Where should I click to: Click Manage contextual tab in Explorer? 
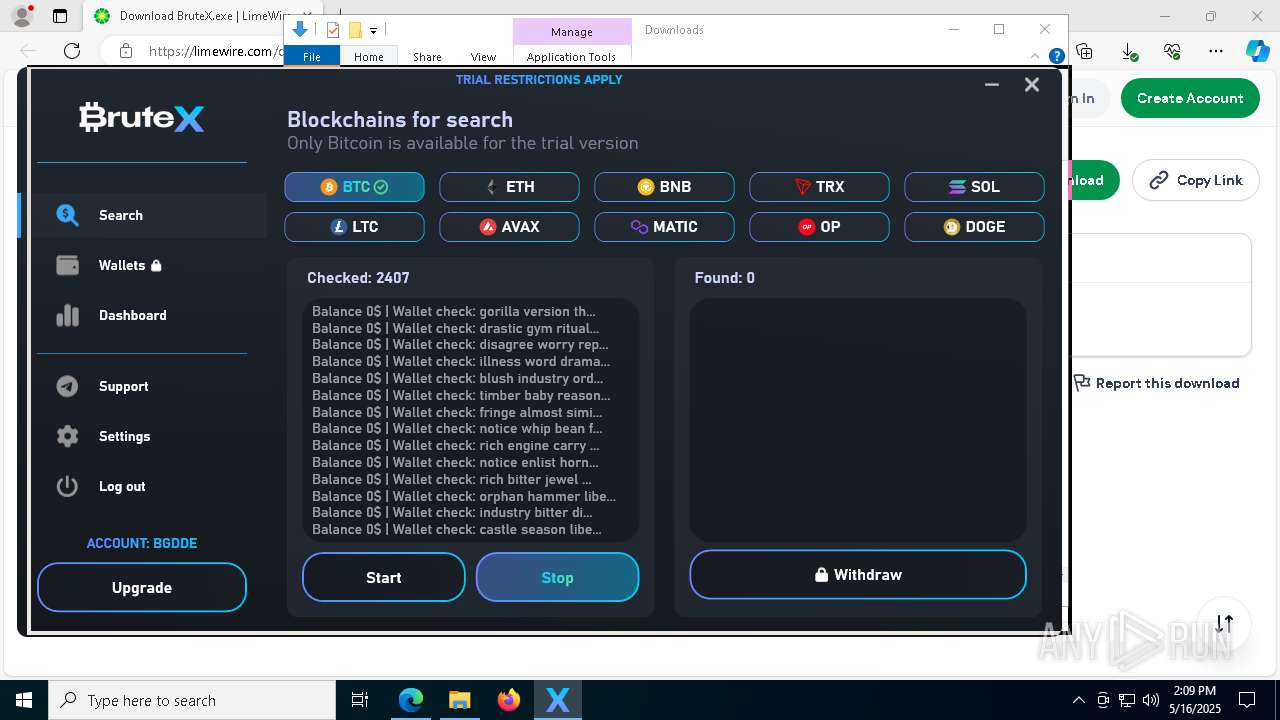click(x=572, y=32)
